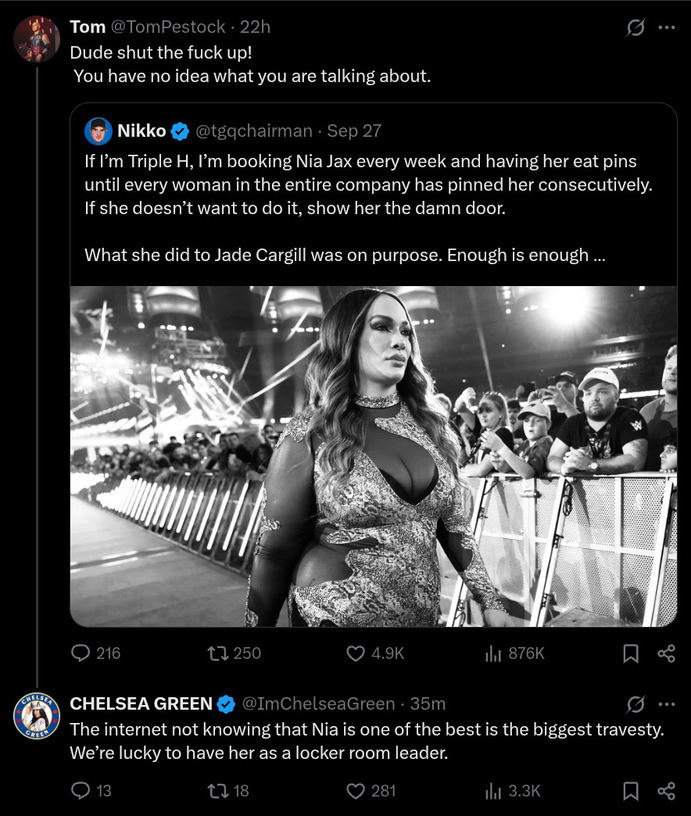
Task: Reply to the quoted Nikko post
Action: pyautogui.click(x=81, y=653)
